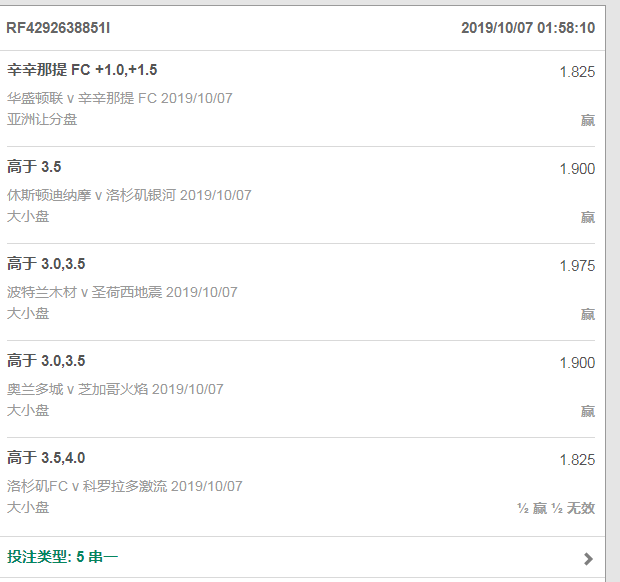
Task: Select 高于 3.5 selection title
Action: [x=34, y=167]
